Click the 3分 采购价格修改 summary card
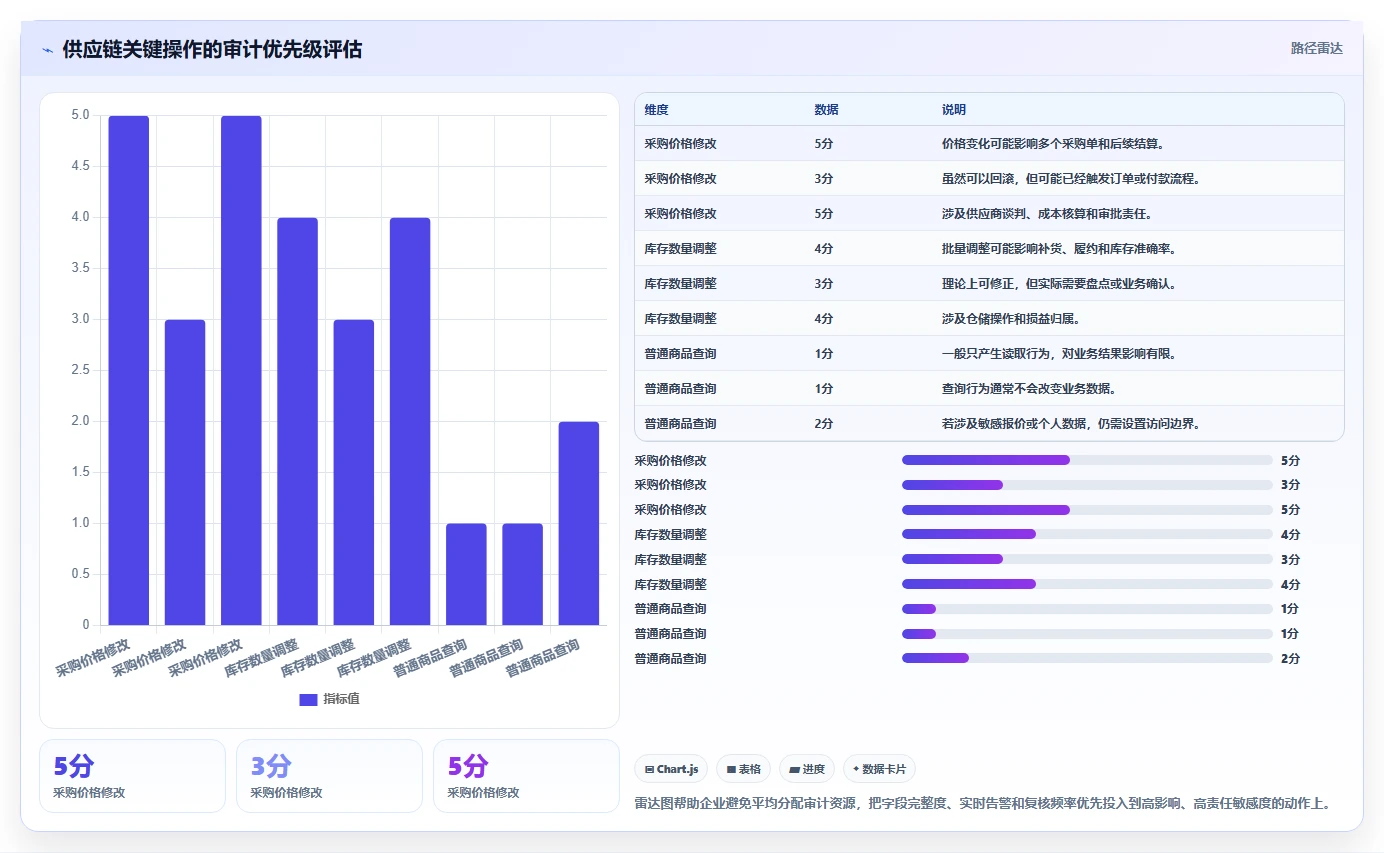Image resolution: width=1384 pixels, height=853 pixels. [330, 776]
